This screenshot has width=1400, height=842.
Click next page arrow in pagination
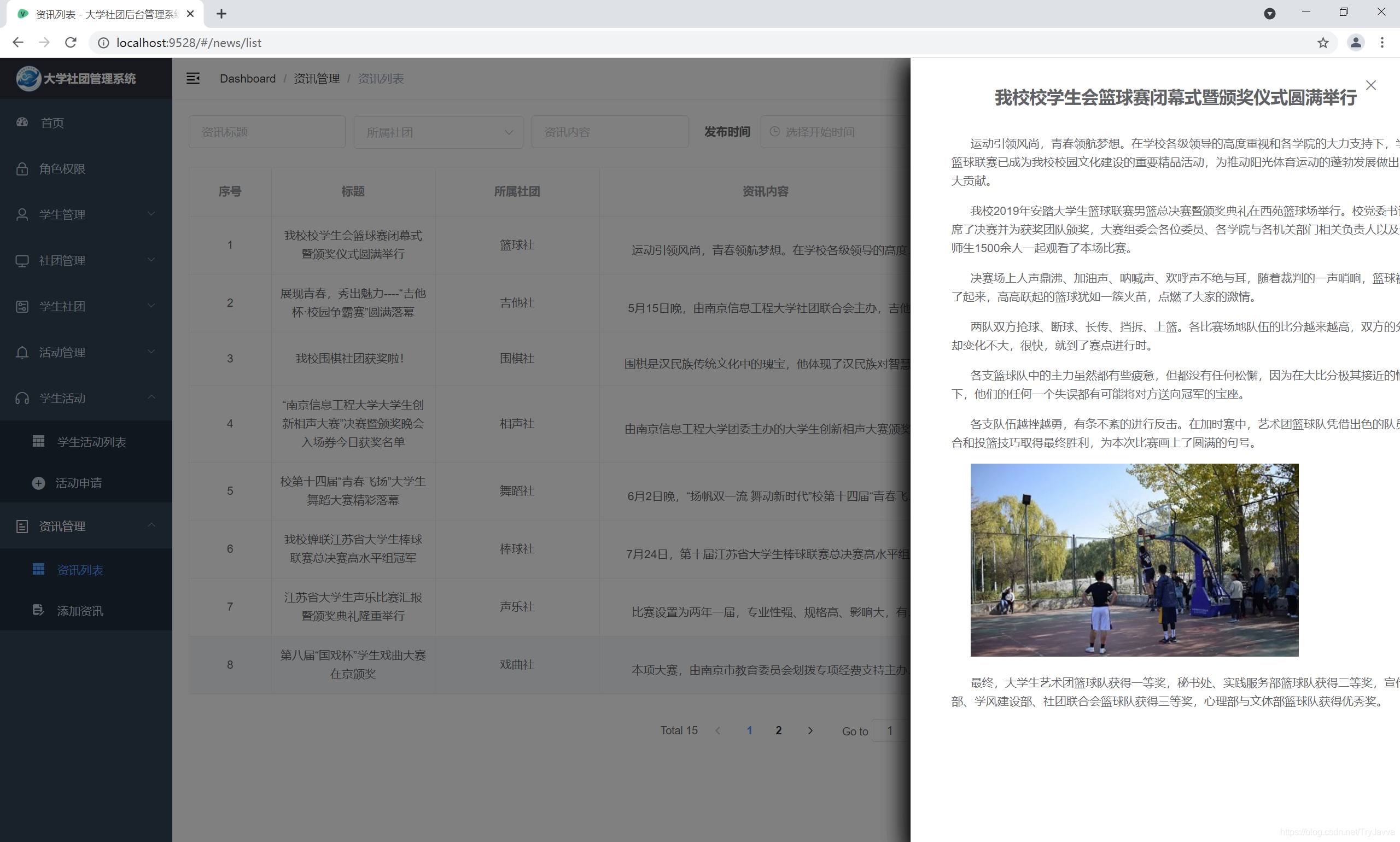810,730
